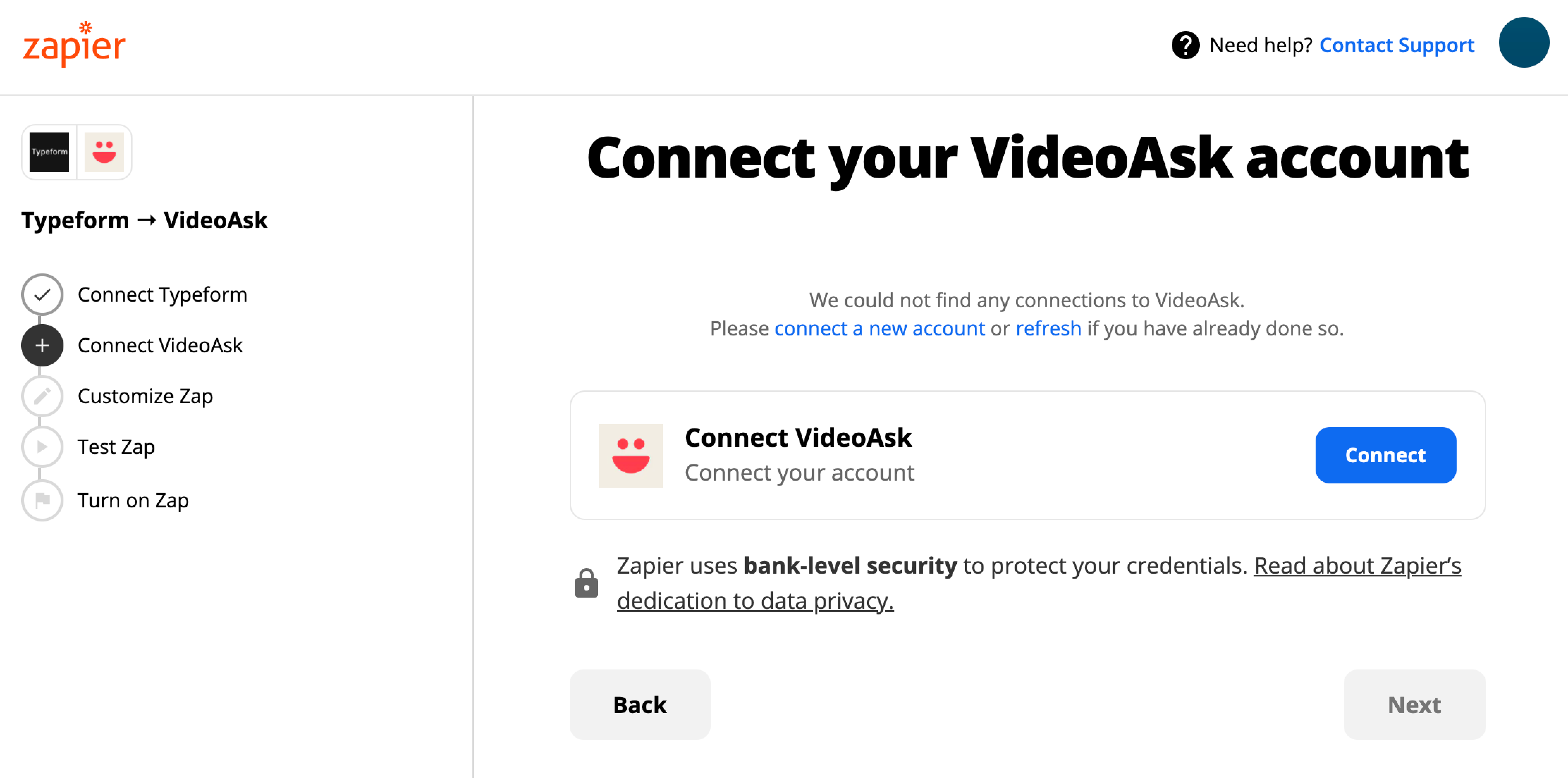Click the VideoAsk logo in connection card
Screen dimensions: 1568x778
(x=631, y=456)
